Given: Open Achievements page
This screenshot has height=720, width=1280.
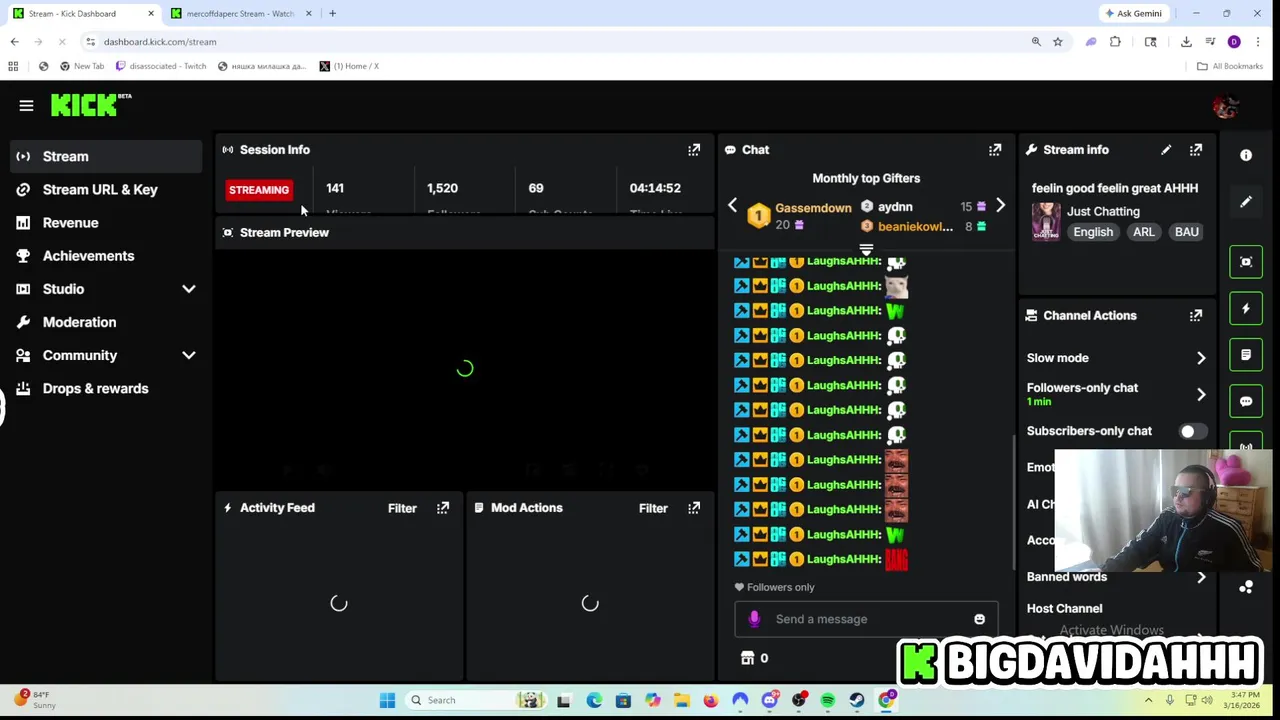Looking at the screenshot, I should 106,256.
